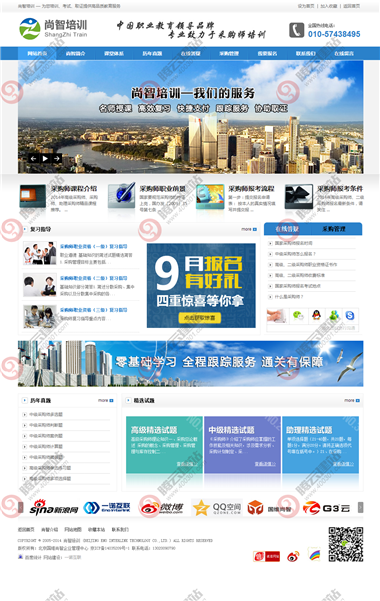Click the yellow button on September banner

[x=200, y=318]
